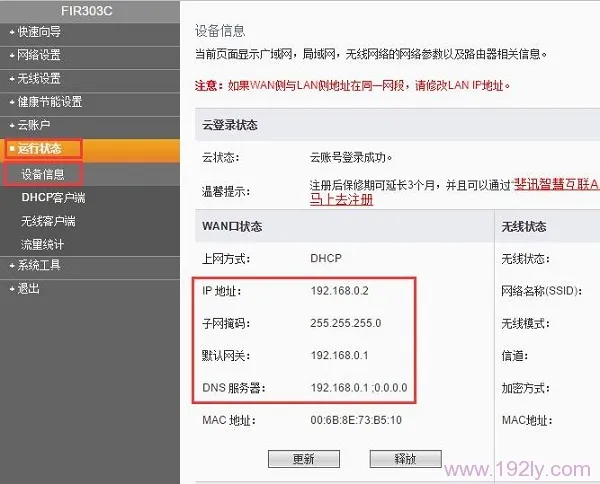Click the 更新 button
Image resolution: width=600 pixels, height=484 pixels.
pos(303,459)
